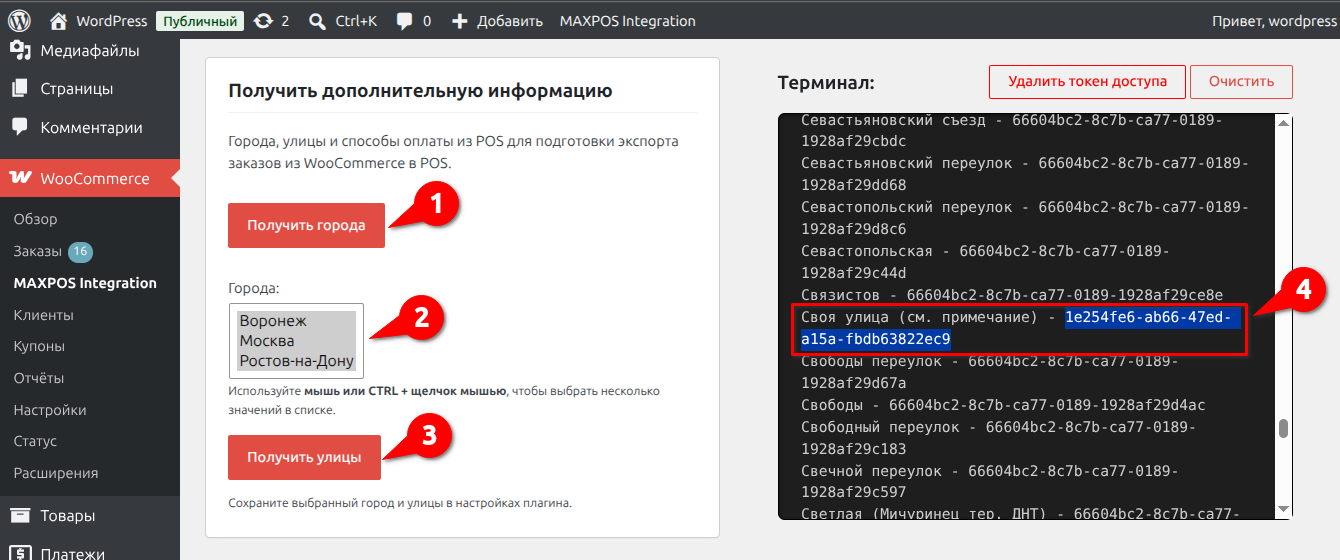Open Комментарии menu

click(x=90, y=127)
